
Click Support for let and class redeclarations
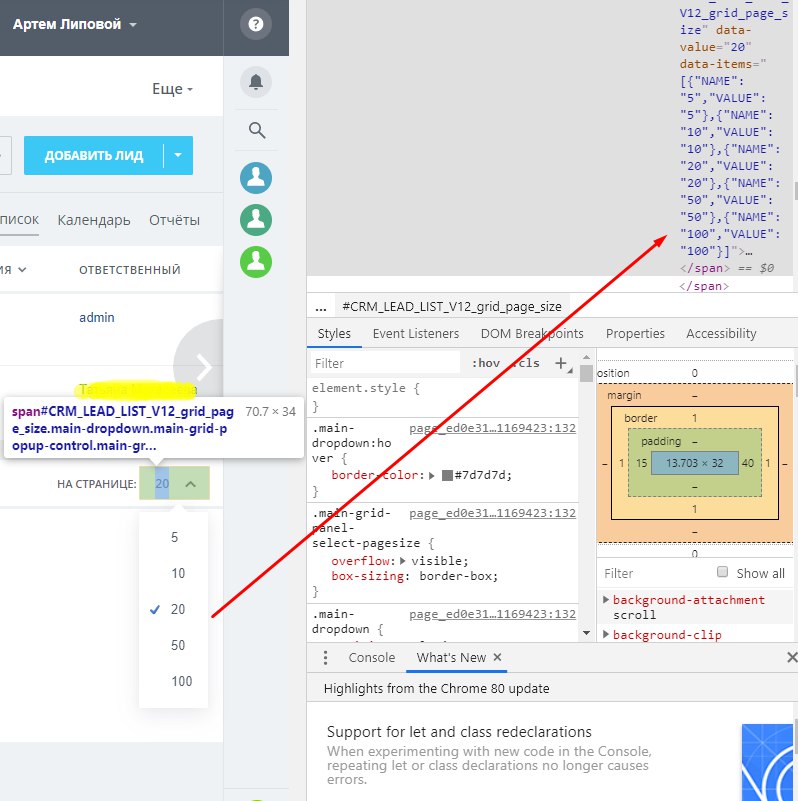(459, 732)
